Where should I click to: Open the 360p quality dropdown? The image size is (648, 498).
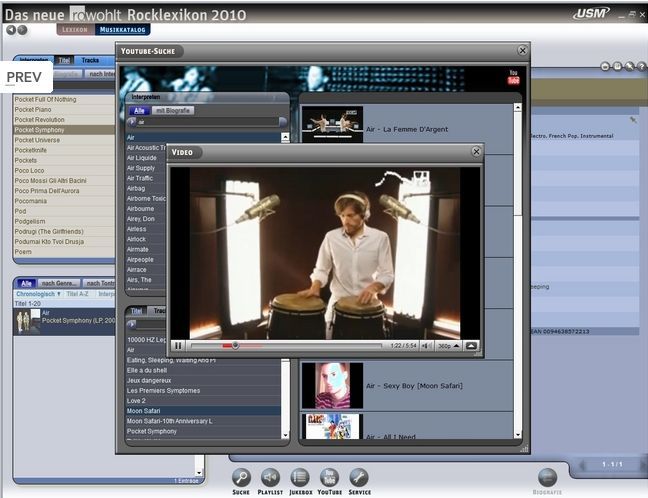[x=448, y=346]
